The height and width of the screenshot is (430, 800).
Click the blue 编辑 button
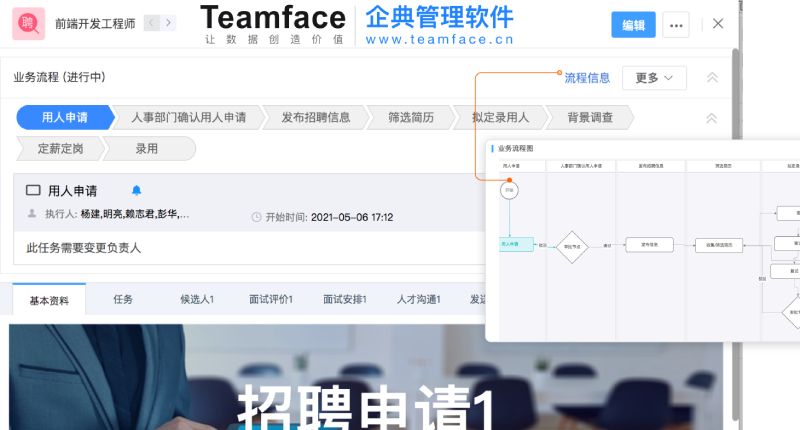coord(633,24)
